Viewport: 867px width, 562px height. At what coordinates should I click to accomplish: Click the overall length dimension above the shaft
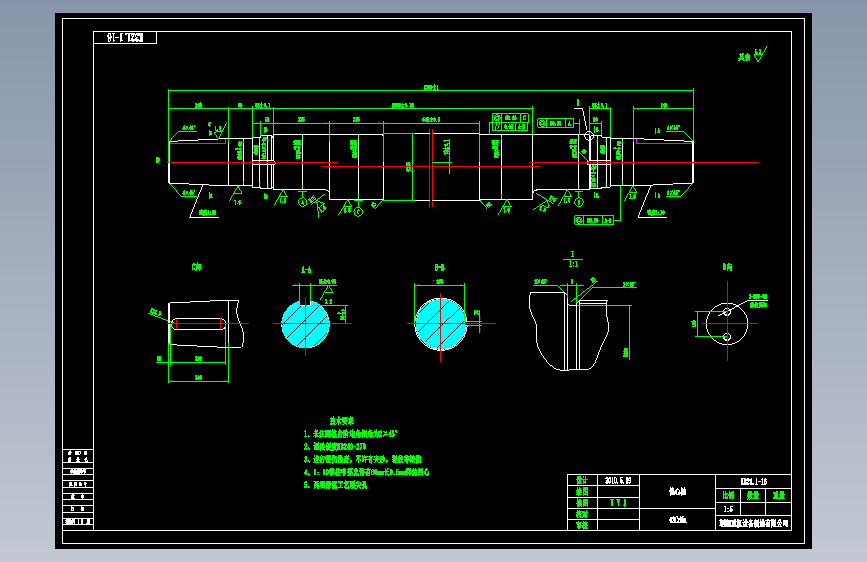point(431,87)
